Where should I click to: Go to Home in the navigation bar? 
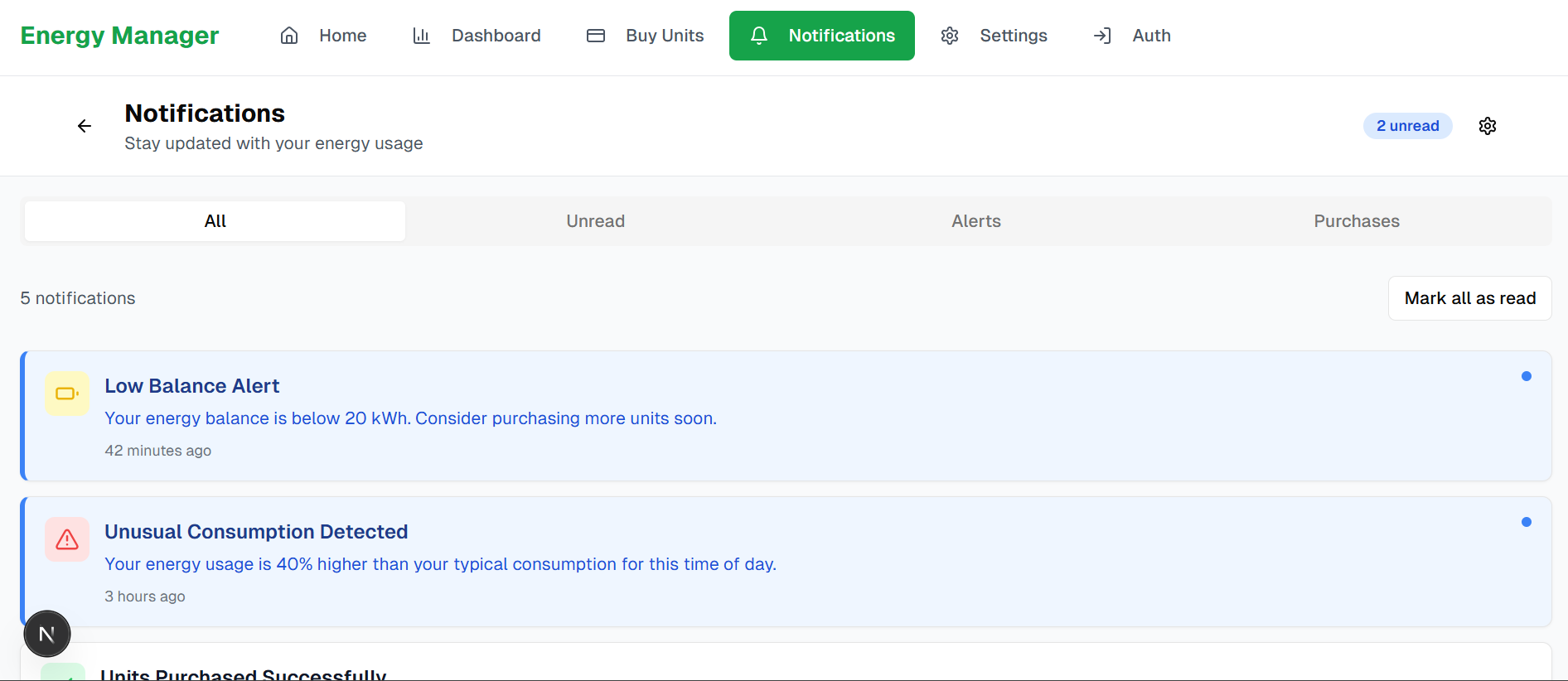324,36
